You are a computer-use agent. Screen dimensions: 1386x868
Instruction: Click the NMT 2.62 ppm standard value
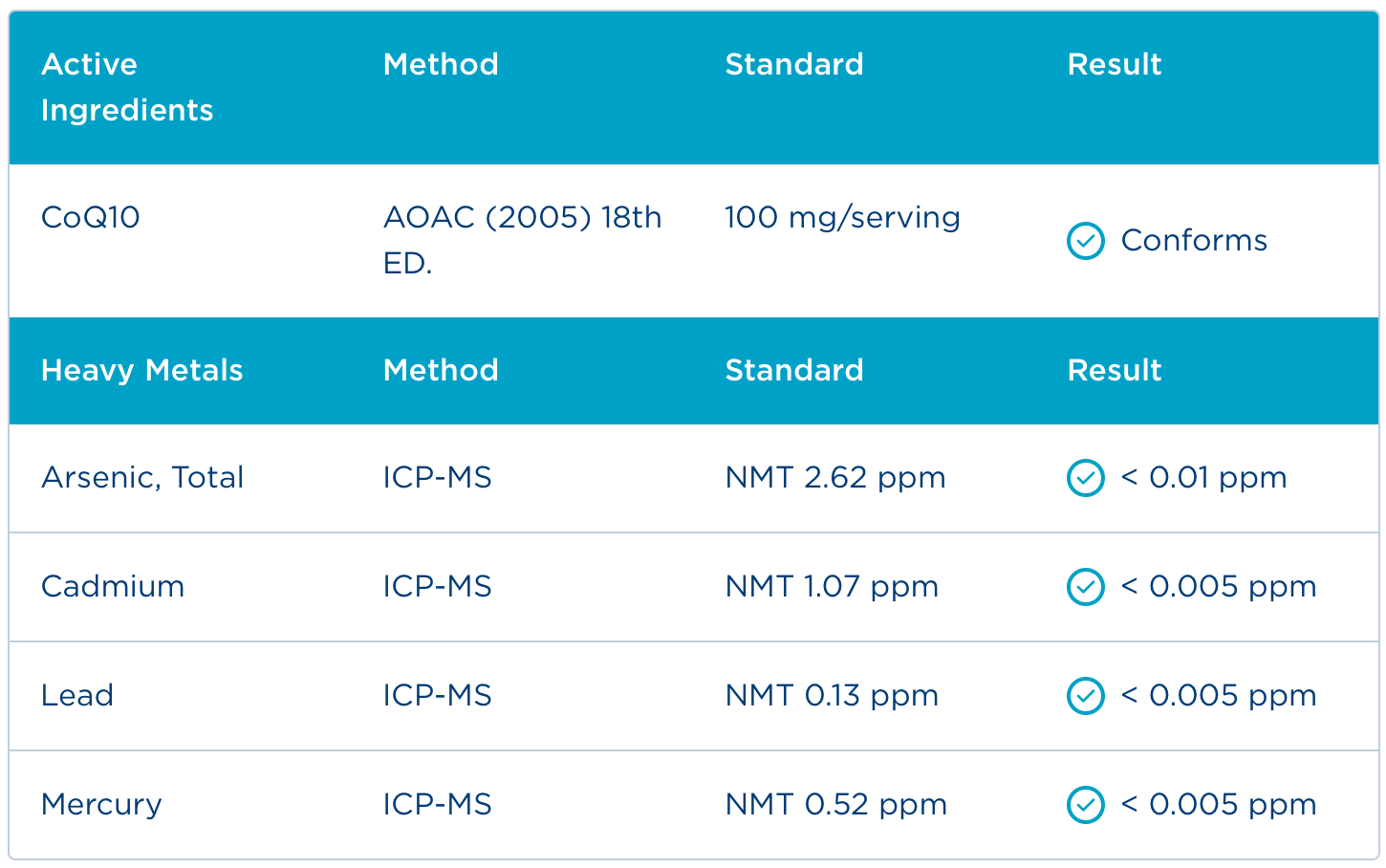(835, 477)
